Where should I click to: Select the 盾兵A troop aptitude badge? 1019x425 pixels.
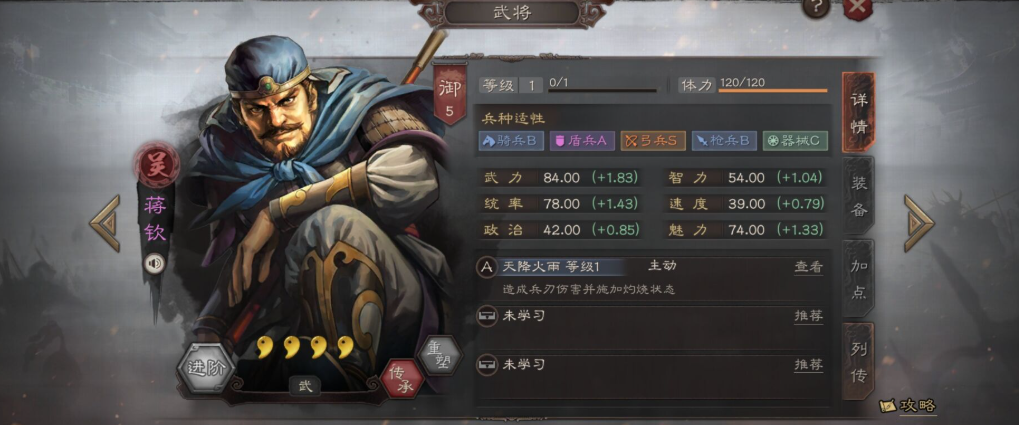[582, 140]
